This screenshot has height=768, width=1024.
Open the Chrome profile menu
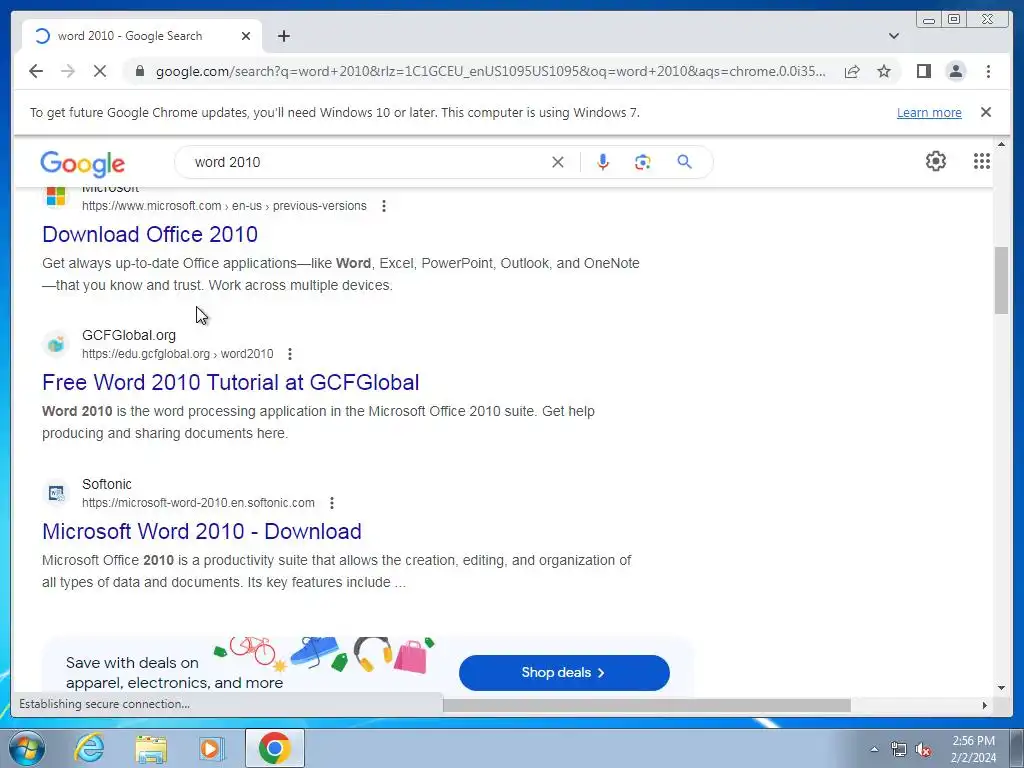tap(955, 71)
